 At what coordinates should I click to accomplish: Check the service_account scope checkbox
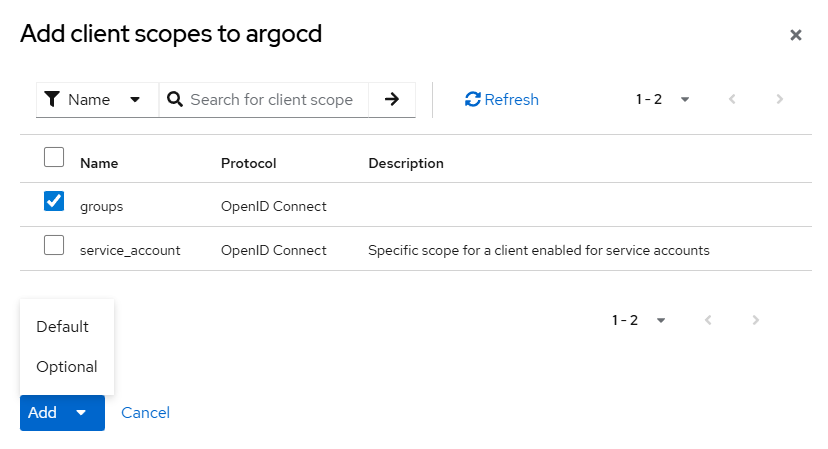tap(54, 246)
